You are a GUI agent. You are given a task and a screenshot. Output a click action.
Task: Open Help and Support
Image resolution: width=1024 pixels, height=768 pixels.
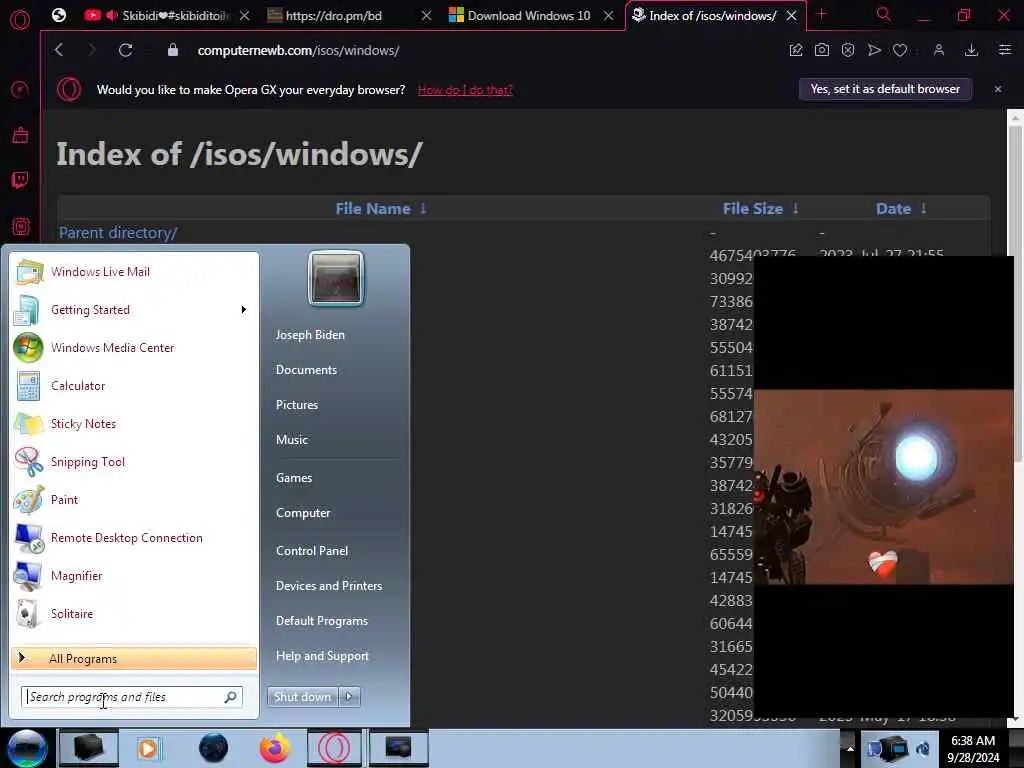(x=322, y=656)
